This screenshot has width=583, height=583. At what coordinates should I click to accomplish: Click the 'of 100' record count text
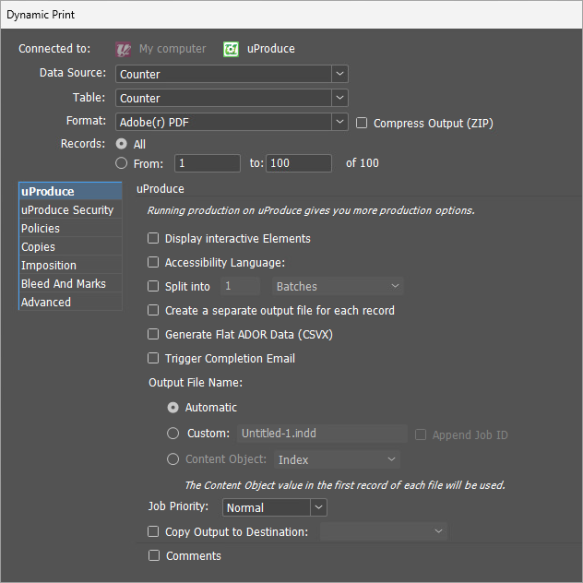[362, 163]
